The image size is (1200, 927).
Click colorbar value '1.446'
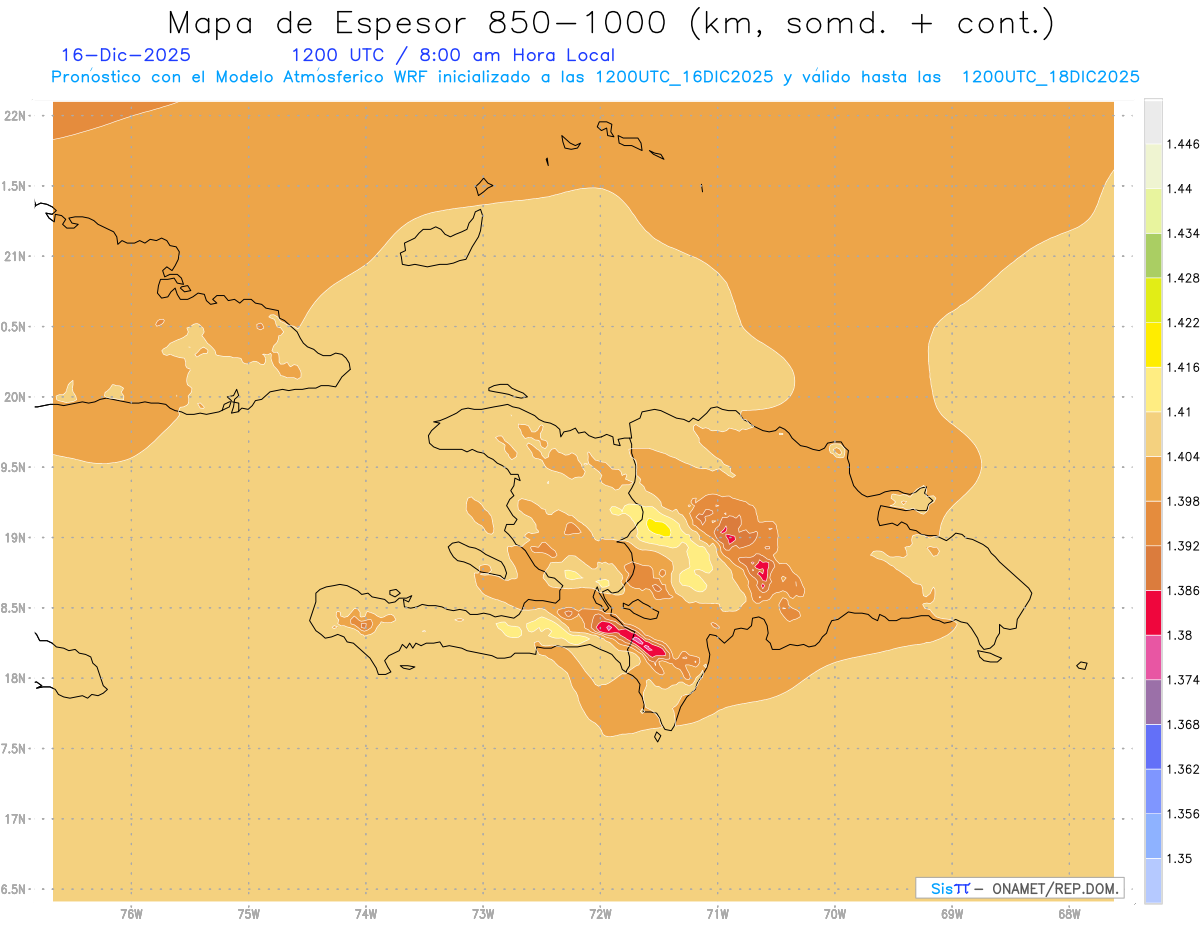1182,144
